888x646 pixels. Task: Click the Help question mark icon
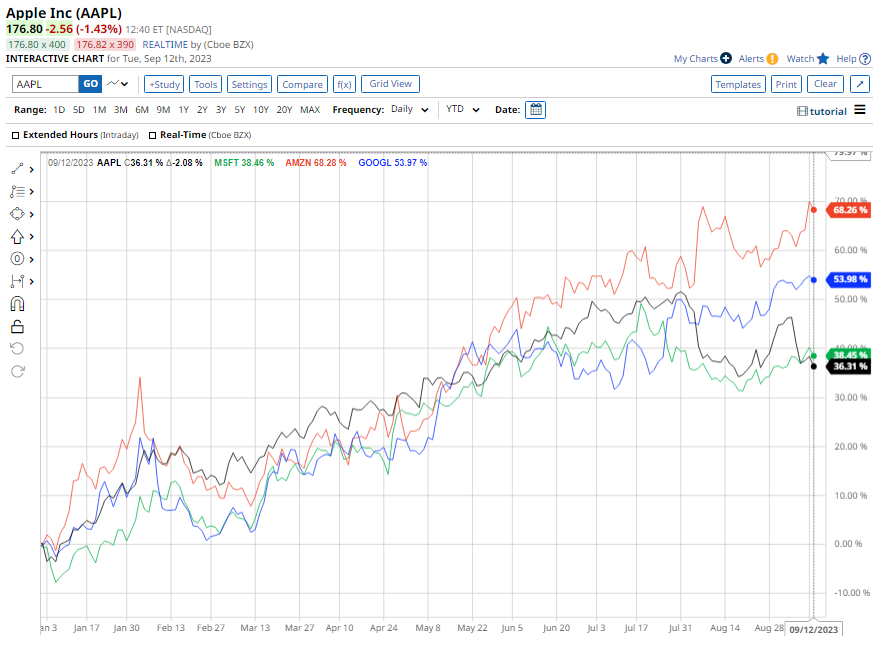coord(865,59)
